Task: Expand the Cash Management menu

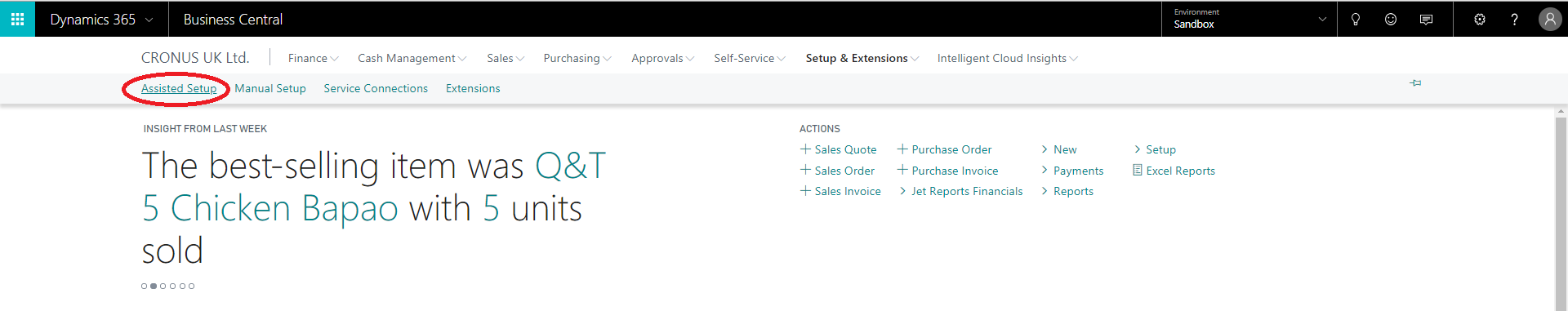Action: pyautogui.click(x=412, y=58)
